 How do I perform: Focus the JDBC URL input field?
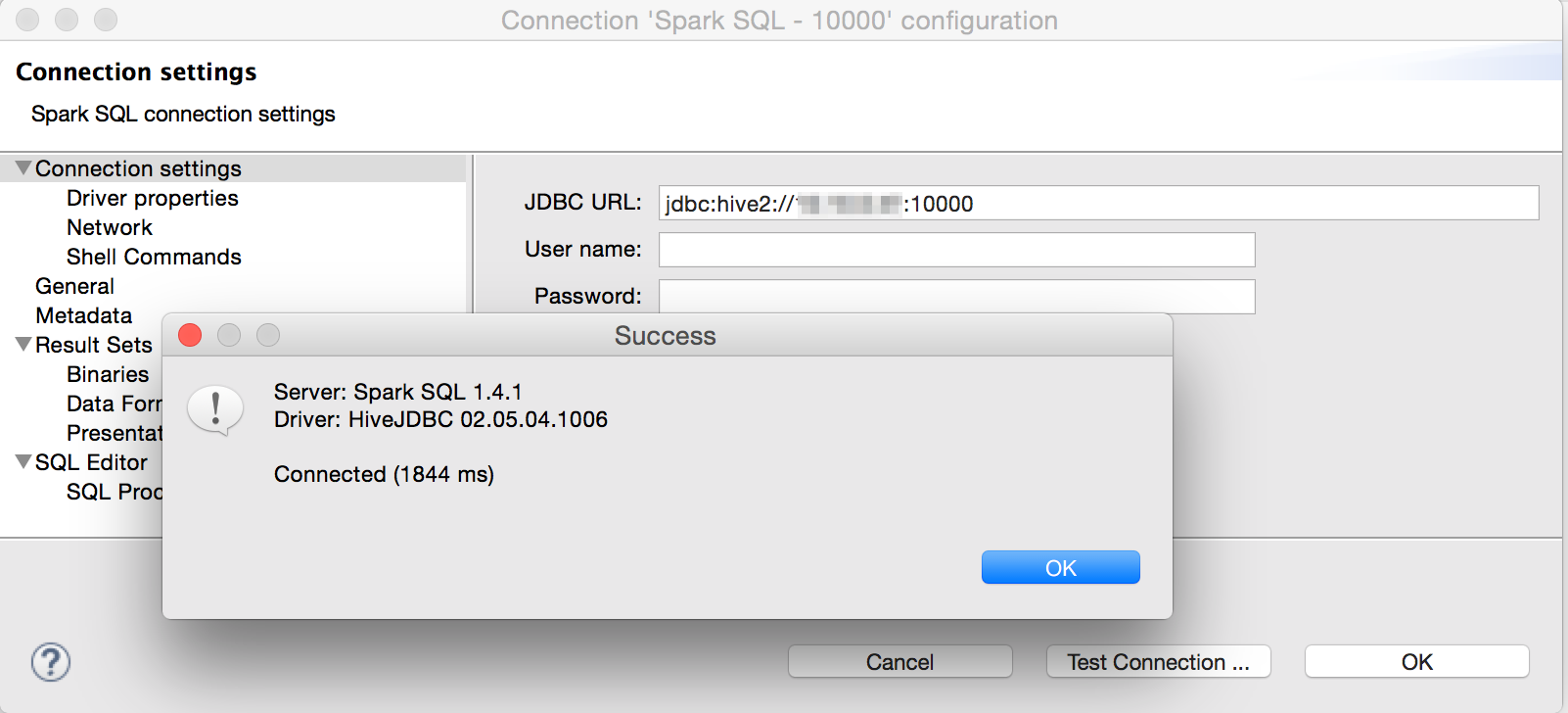[1099, 203]
